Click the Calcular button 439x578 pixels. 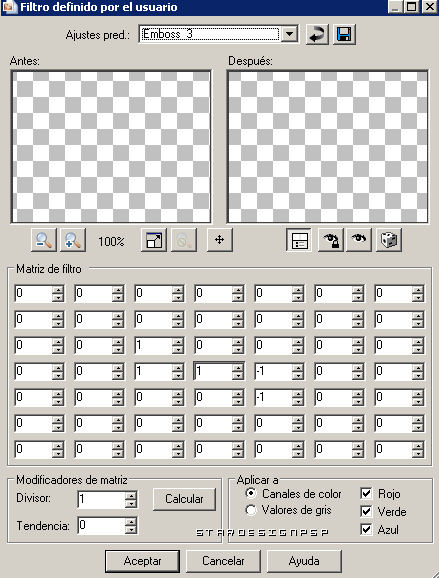(184, 499)
